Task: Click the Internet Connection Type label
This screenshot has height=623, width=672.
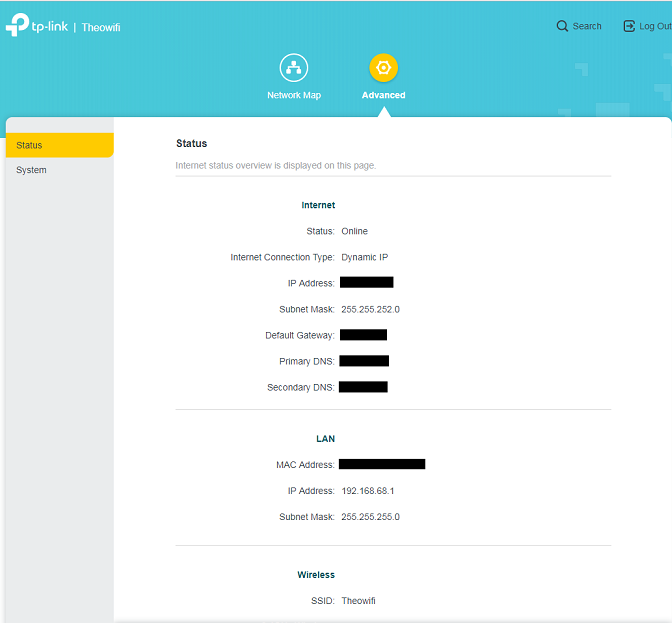Action: (x=282, y=258)
